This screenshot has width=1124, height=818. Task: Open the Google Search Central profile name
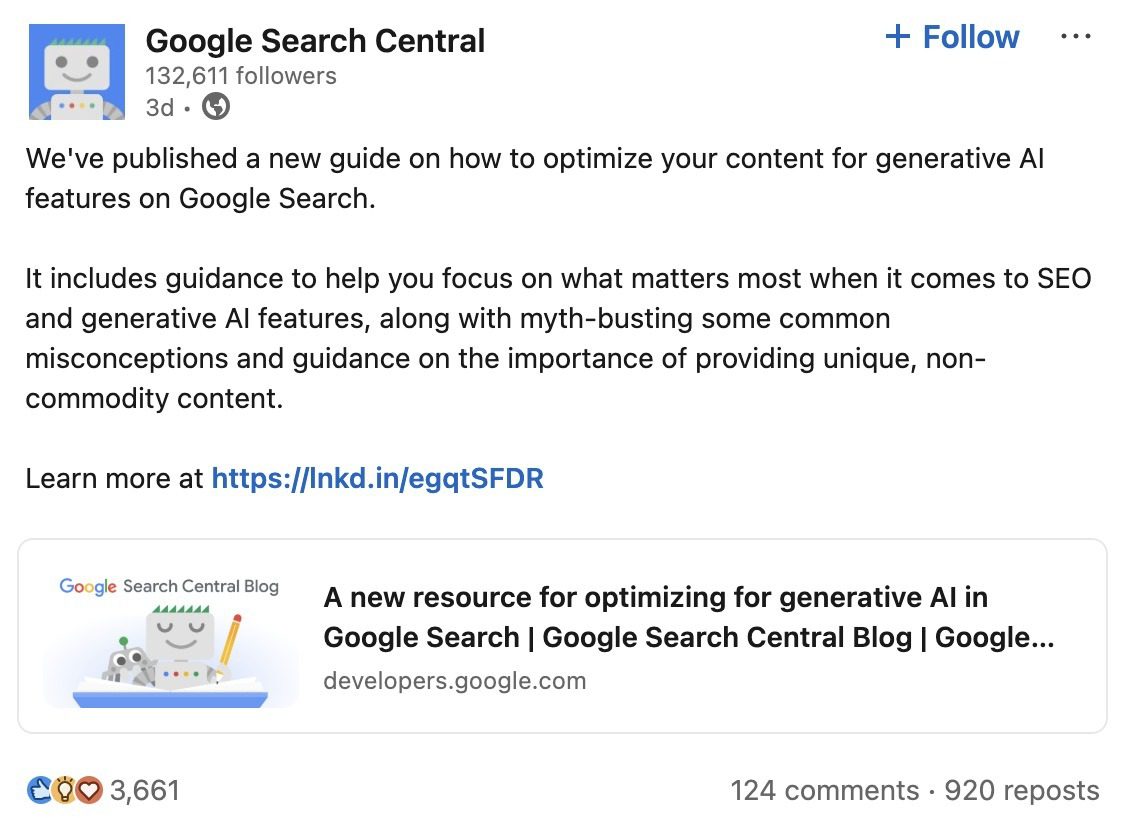point(315,41)
